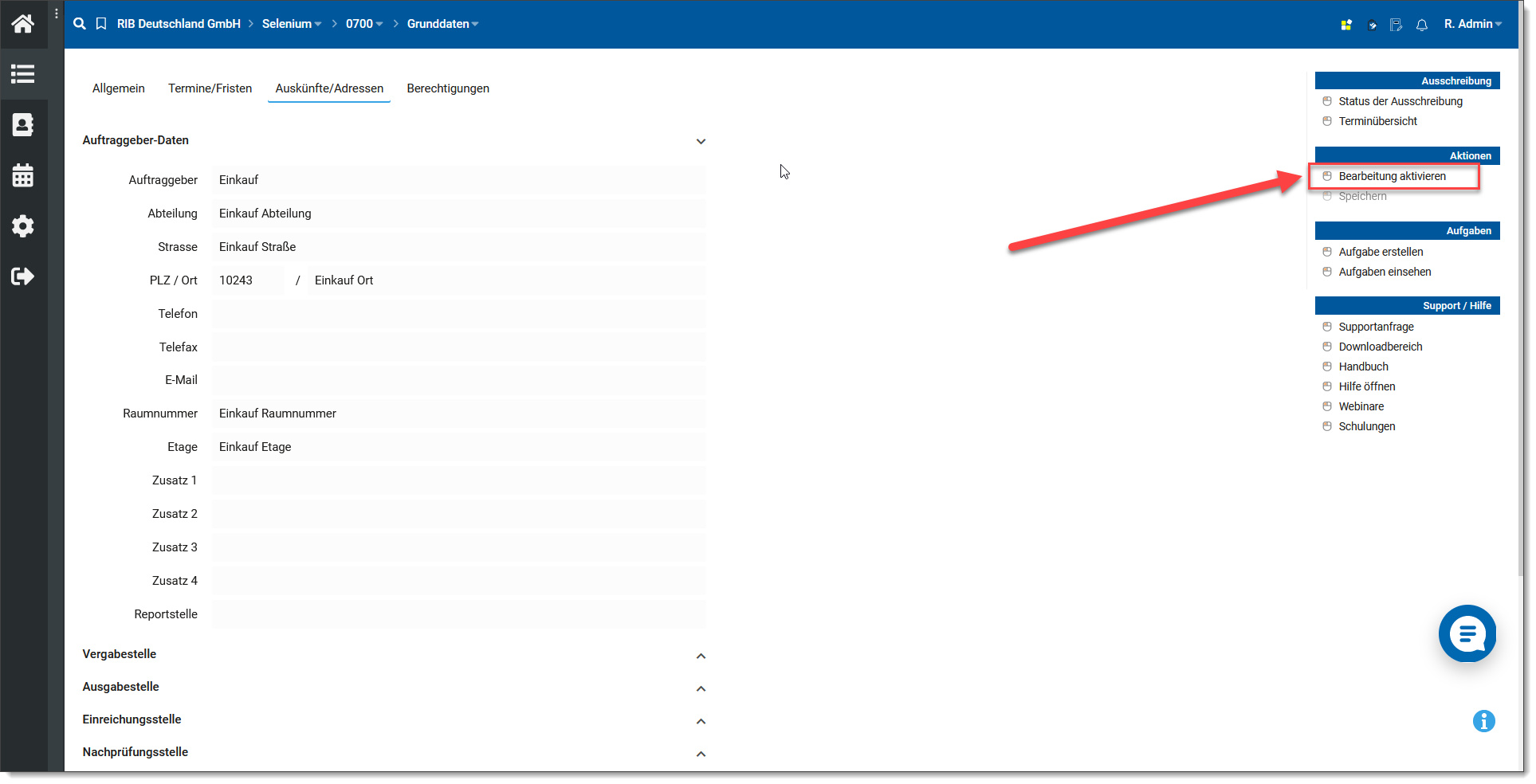
Task: Switch to the Berechtigungen tab
Action: (x=448, y=88)
